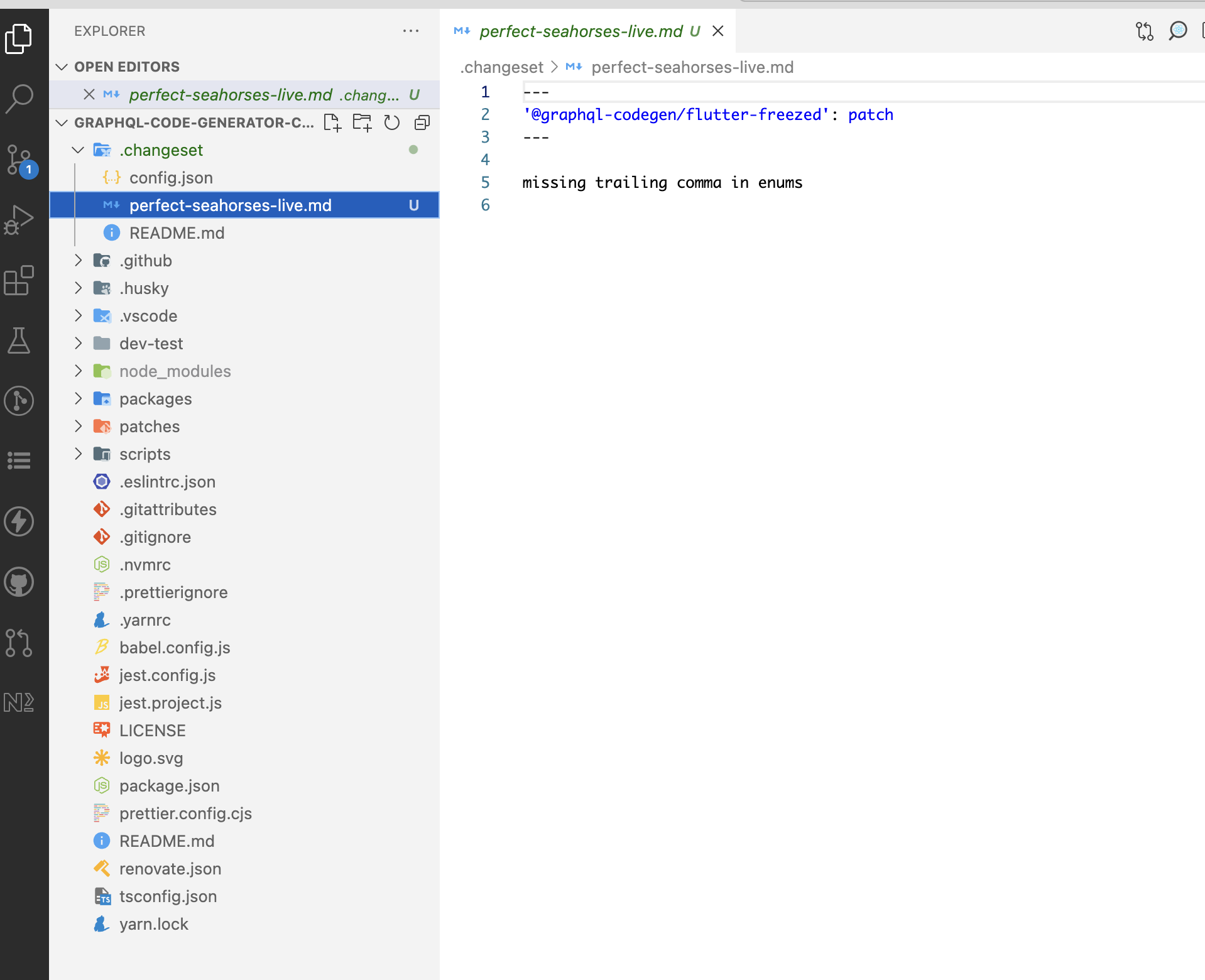The height and width of the screenshot is (980, 1205).
Task: Select perfect-seahorses-live.md in the file tree
Action: tap(244, 205)
